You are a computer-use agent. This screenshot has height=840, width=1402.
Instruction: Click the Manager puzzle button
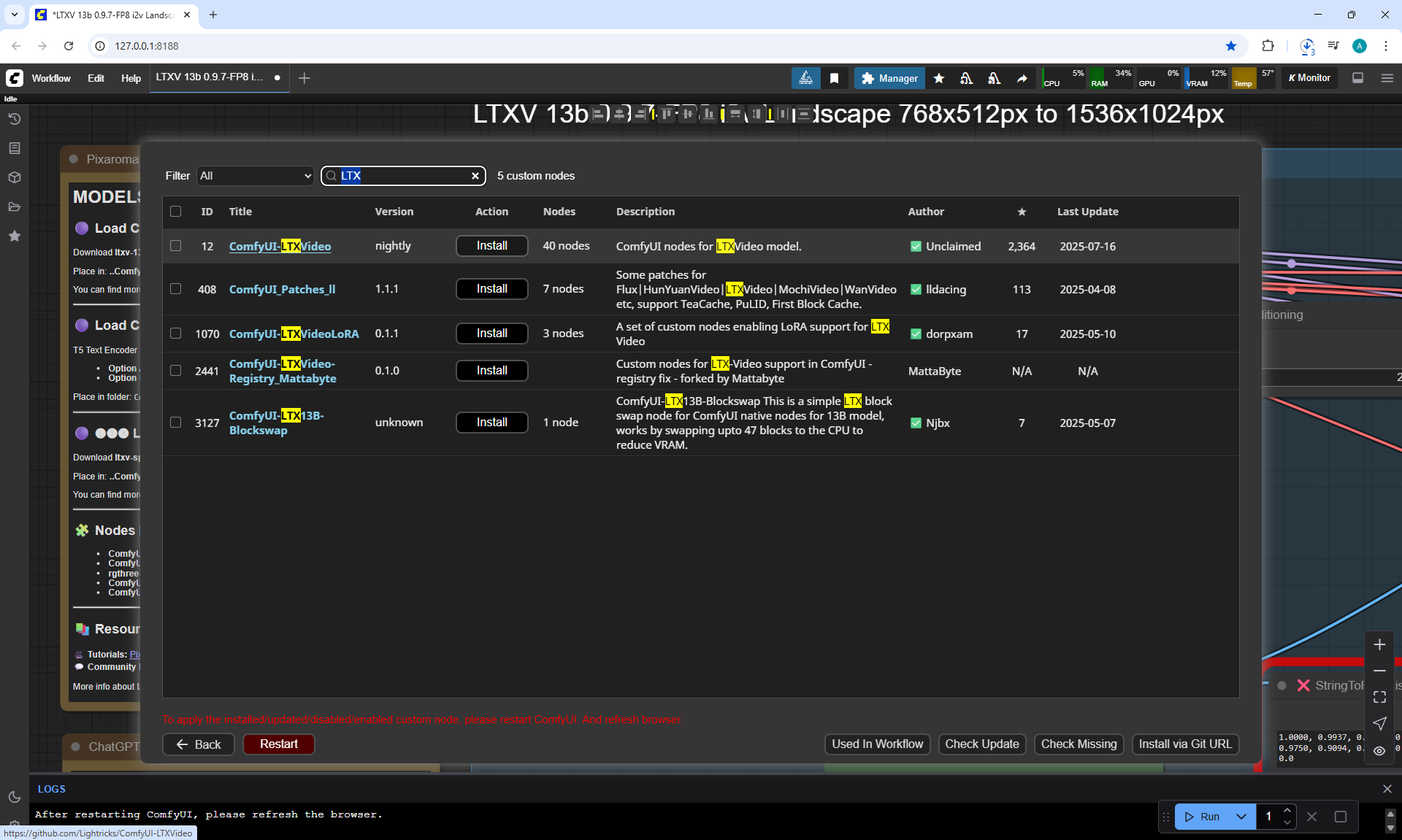coord(889,78)
